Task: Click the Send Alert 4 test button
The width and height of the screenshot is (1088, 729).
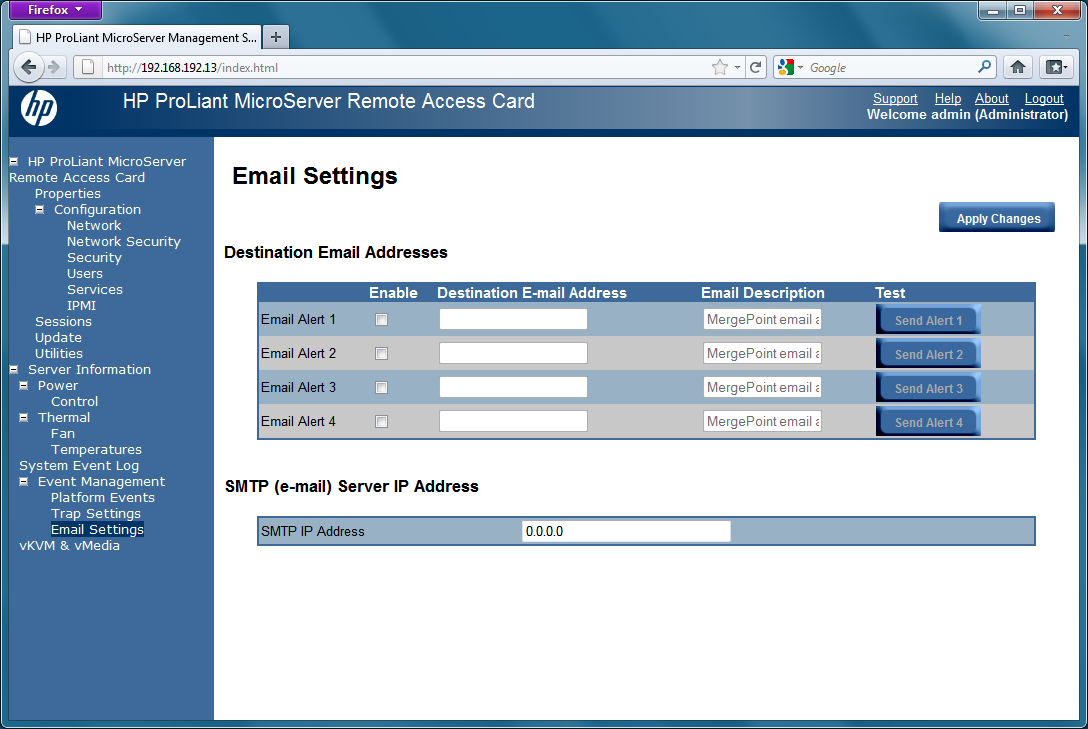Action: [928, 422]
